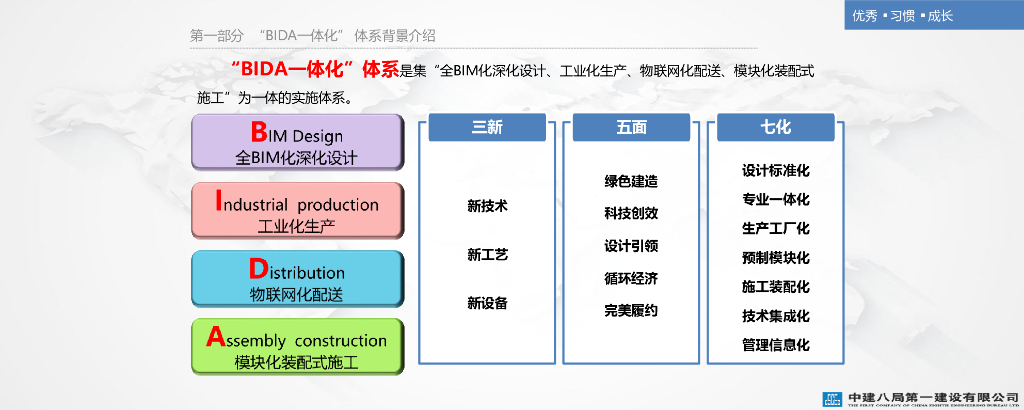Select the text 技术集成化
Viewport: 1024px width, 410px height.
776,316
